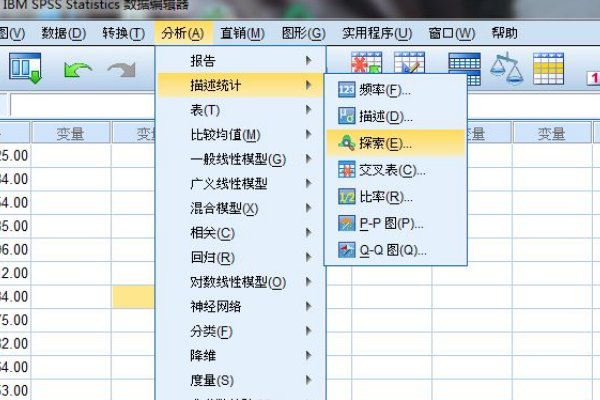Expand the 比较均值(M) submenu arrow

[x=308, y=134]
